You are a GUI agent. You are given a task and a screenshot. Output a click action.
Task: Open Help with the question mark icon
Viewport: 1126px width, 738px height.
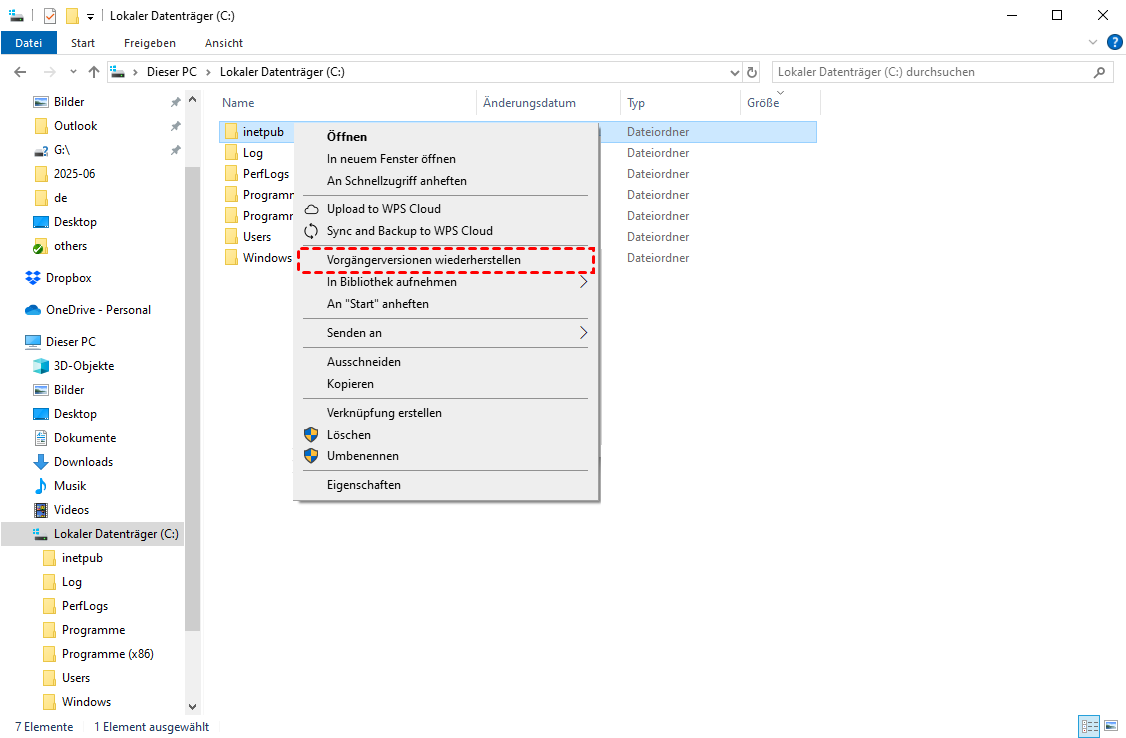(1115, 42)
